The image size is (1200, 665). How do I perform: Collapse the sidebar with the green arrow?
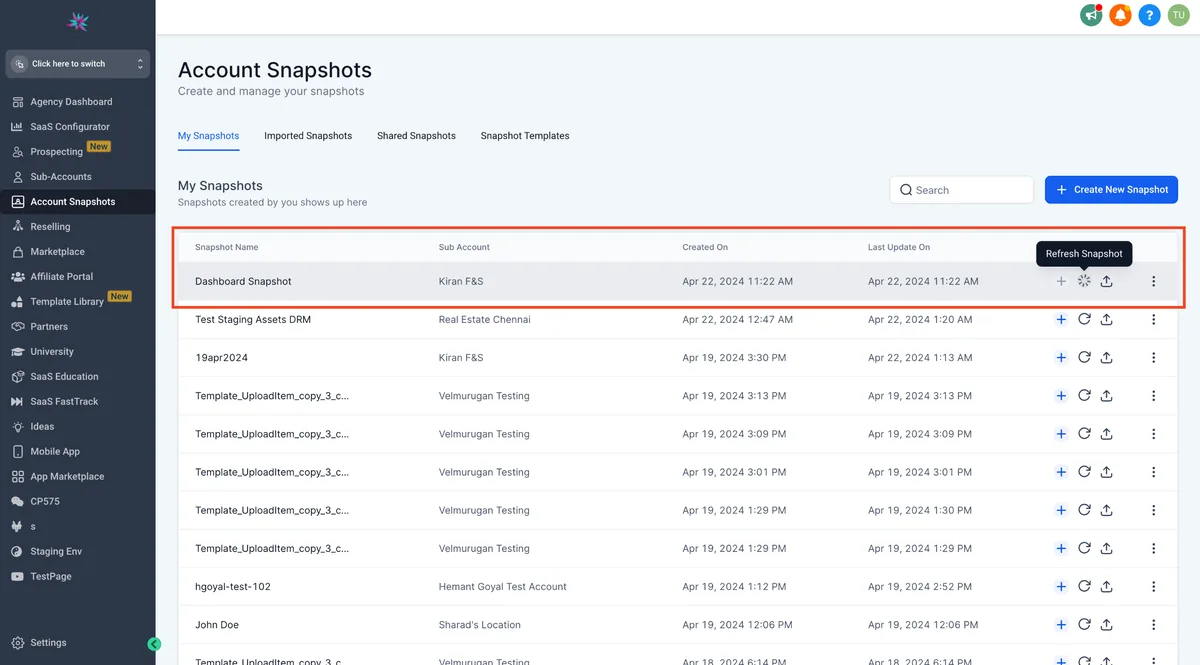point(154,644)
